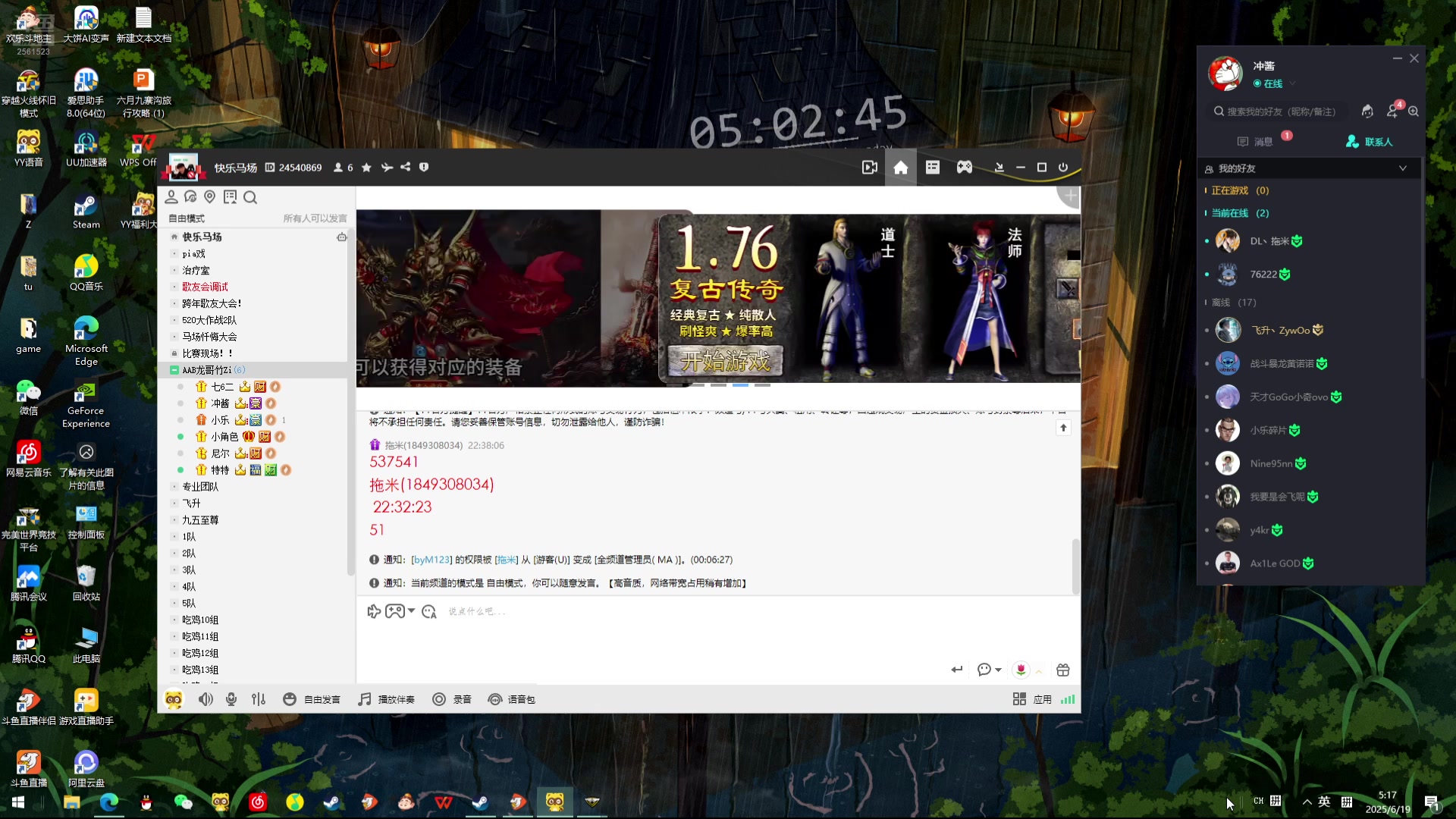Image resolution: width=1456 pixels, height=819 pixels.
Task: Click 自由发言 speaking mode button
Action: tap(312, 699)
